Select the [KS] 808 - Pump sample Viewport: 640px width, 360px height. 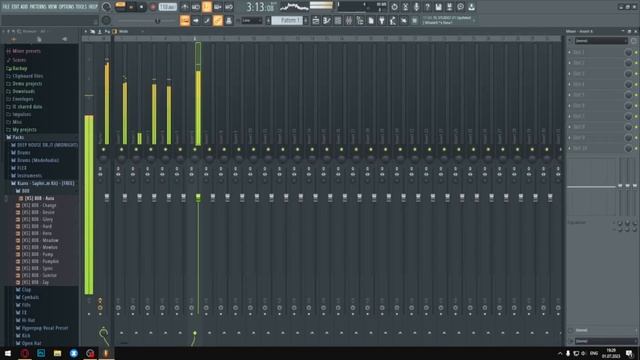click(x=35, y=254)
